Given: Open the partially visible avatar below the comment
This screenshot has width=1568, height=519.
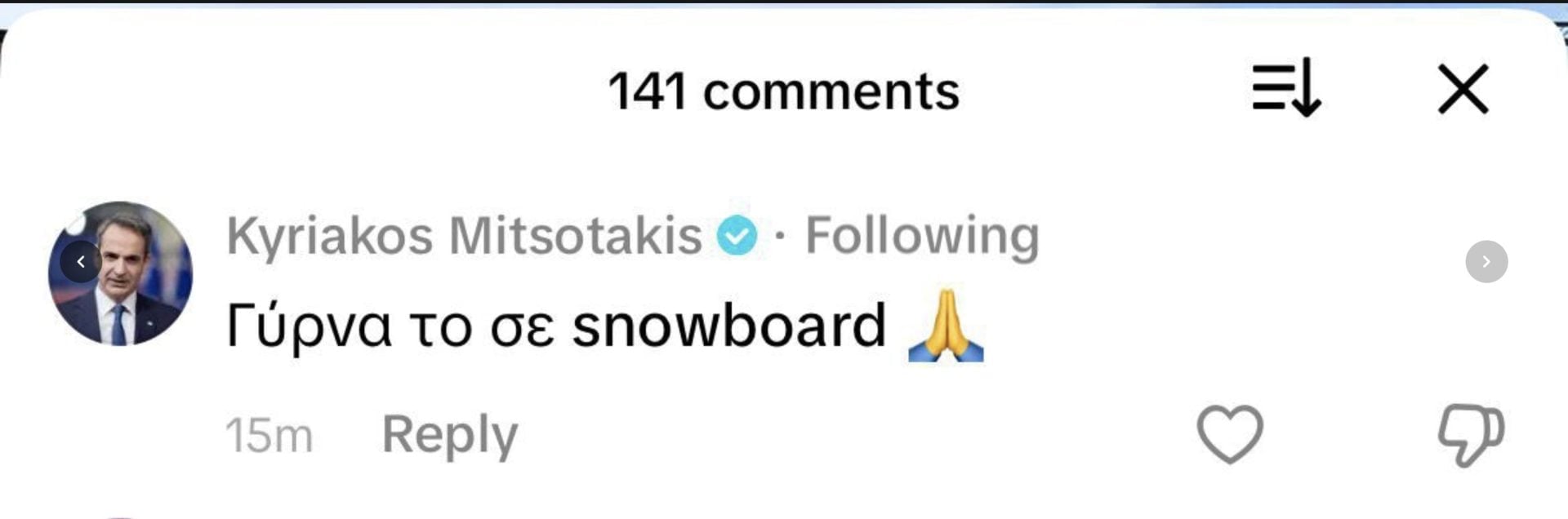Looking at the screenshot, I should point(120,517).
